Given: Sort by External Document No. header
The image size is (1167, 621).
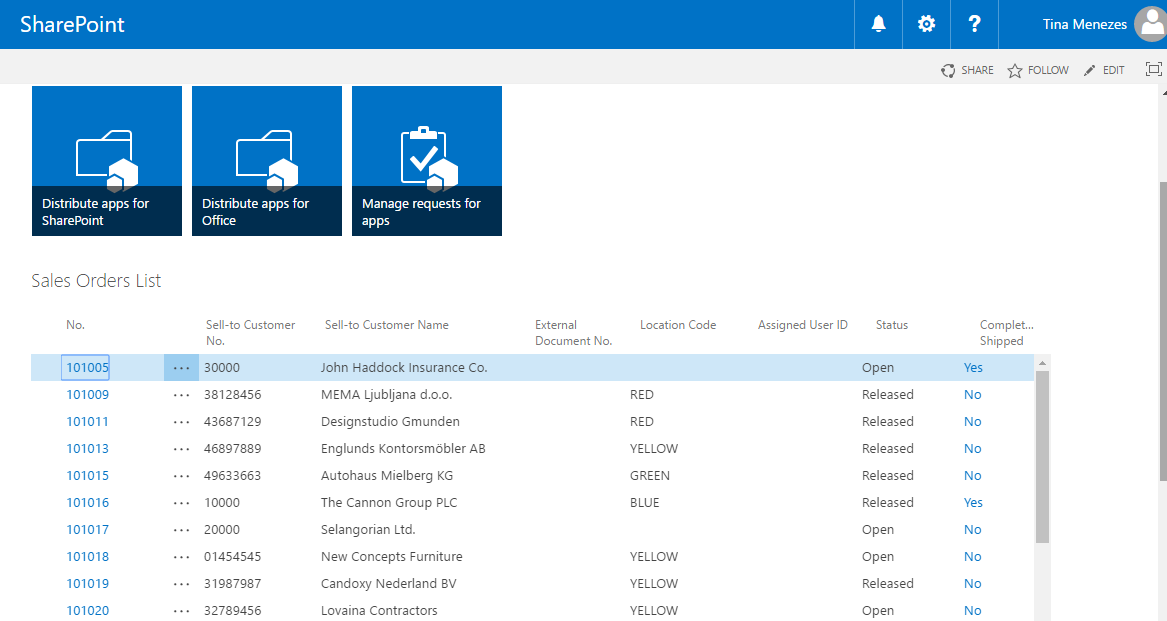Looking at the screenshot, I should (573, 333).
